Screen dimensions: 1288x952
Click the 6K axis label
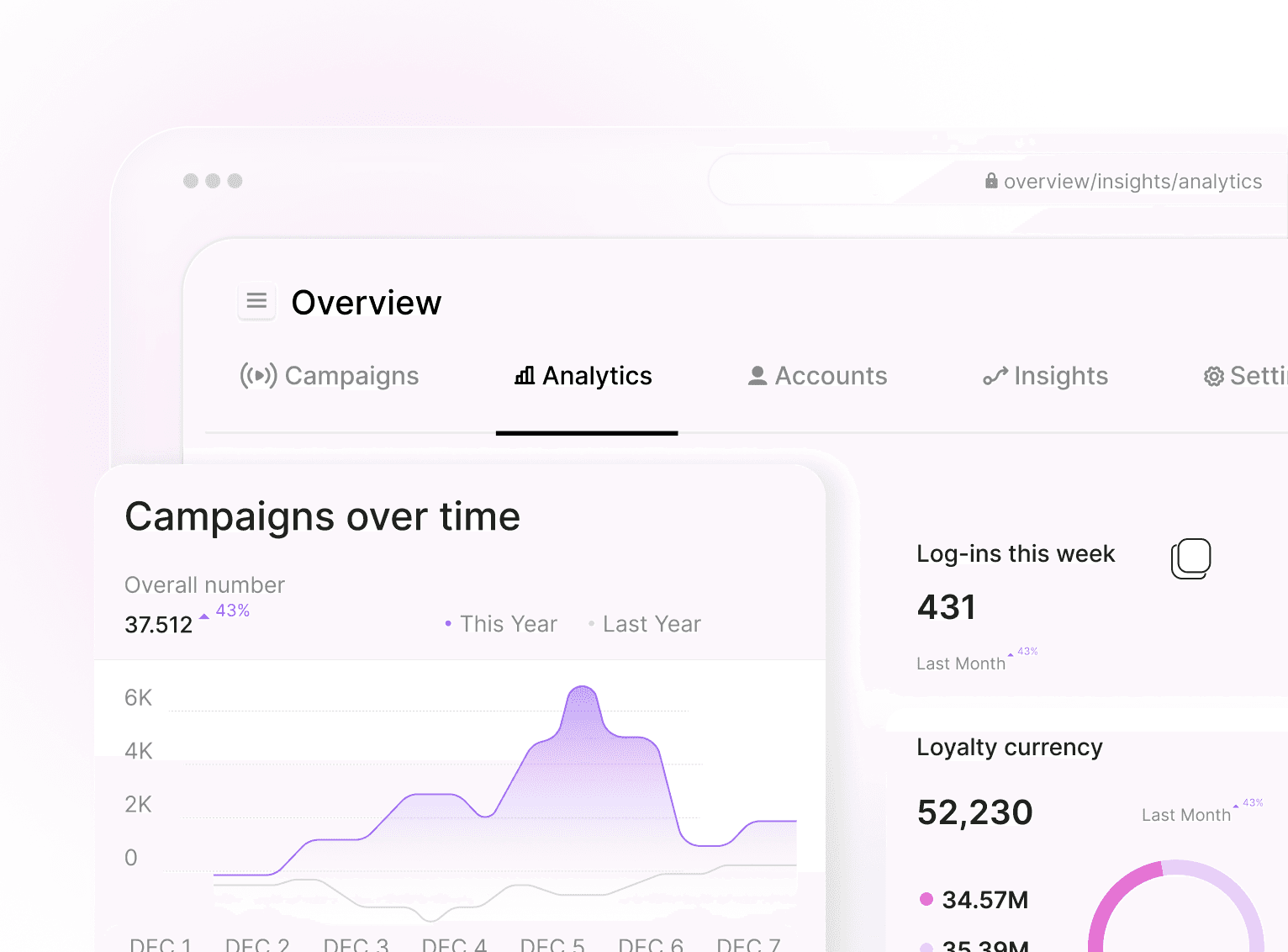[139, 698]
